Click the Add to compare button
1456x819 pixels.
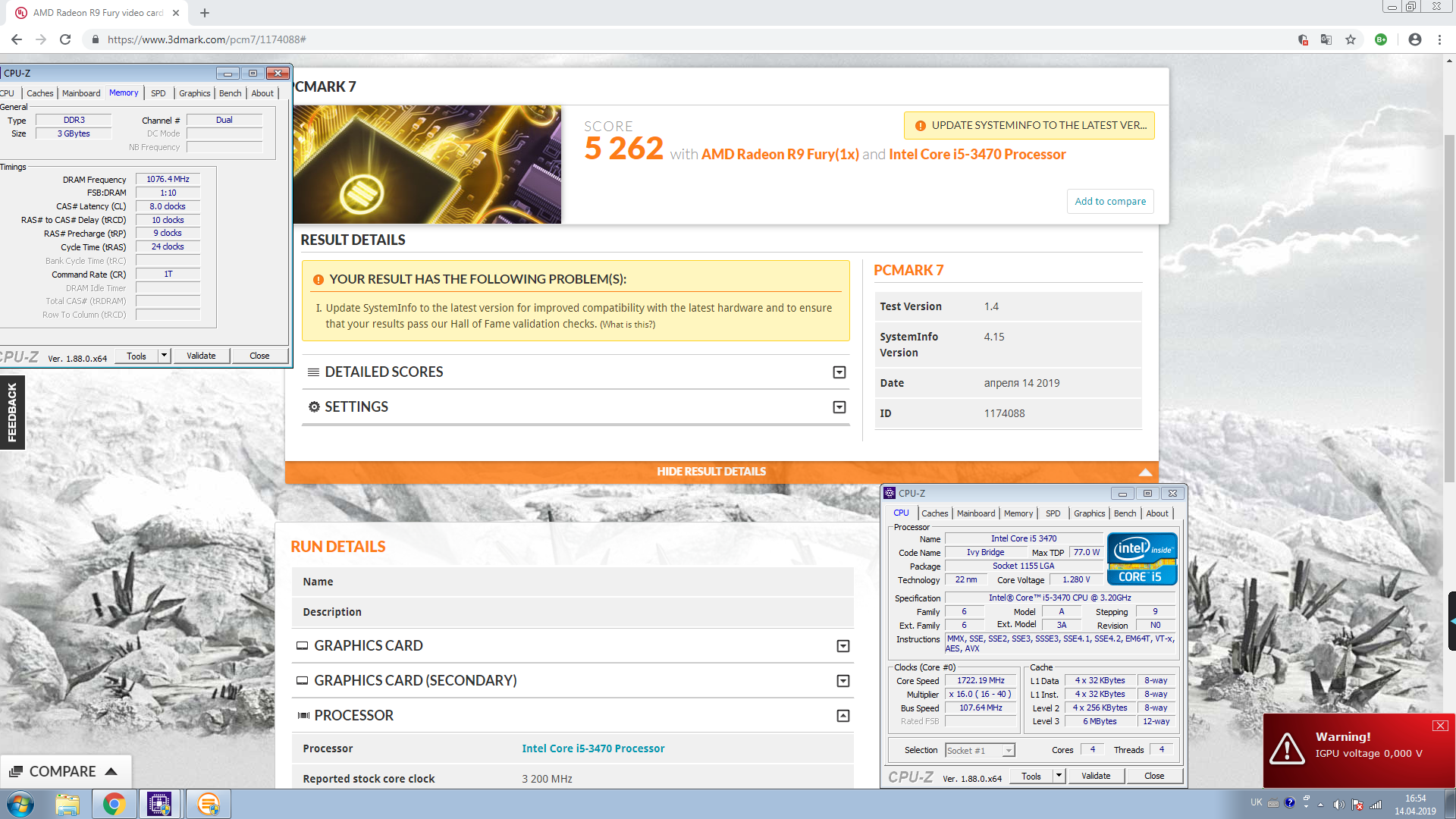coord(1110,201)
